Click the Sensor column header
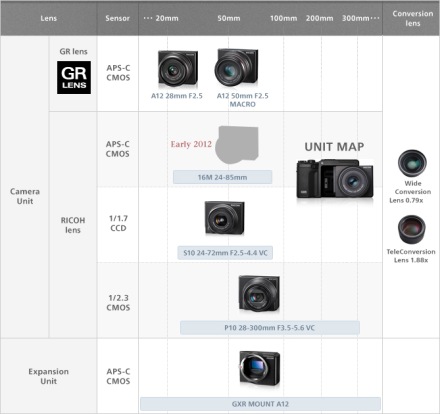The image size is (440, 414). pyautogui.click(x=117, y=18)
